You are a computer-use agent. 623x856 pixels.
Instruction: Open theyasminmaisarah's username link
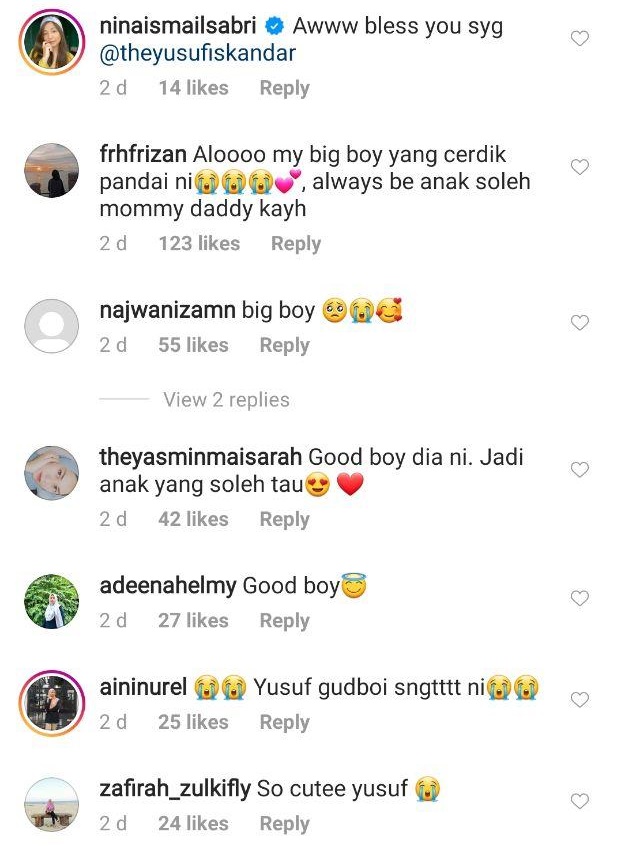click(x=200, y=457)
